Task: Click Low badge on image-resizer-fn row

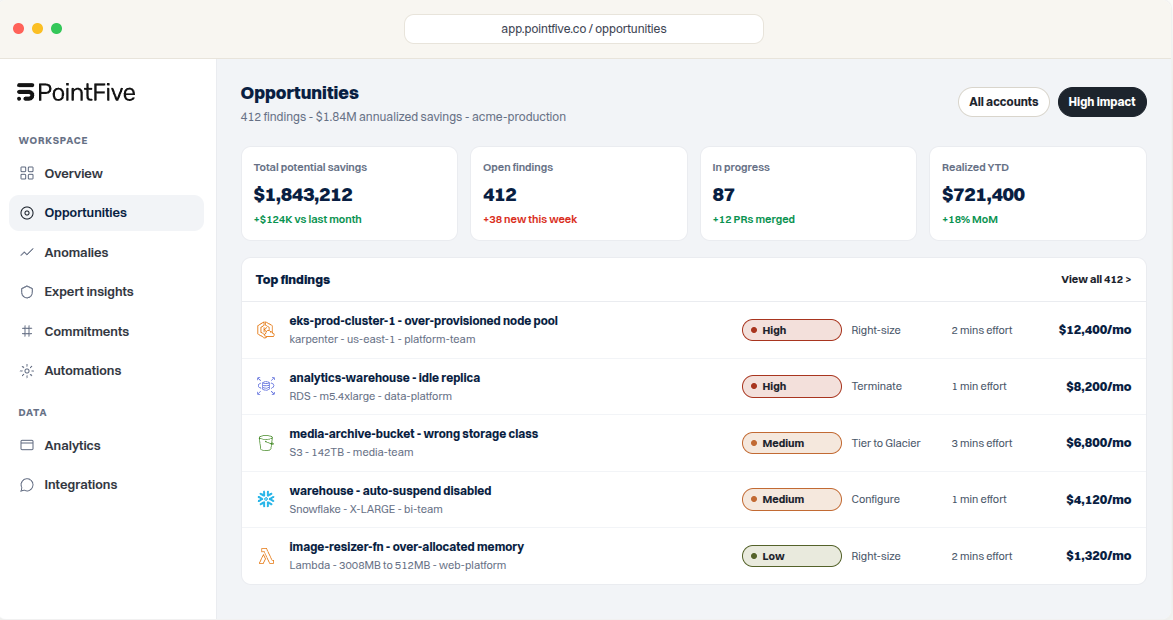Action: point(791,556)
